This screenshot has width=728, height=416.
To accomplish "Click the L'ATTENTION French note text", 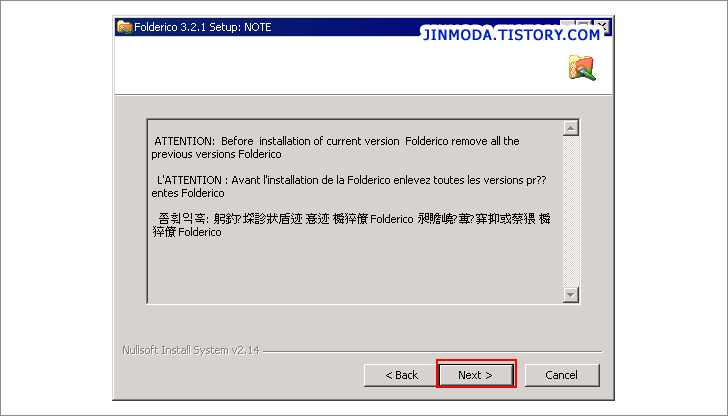I will (349, 186).
